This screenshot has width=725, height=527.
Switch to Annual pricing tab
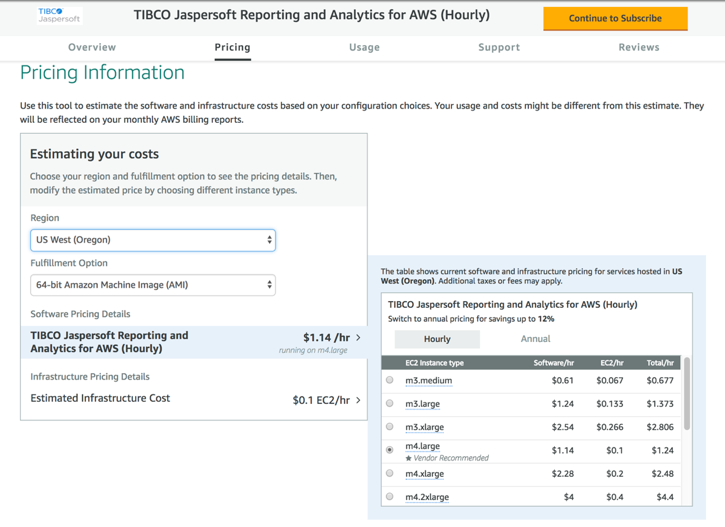[x=535, y=339]
